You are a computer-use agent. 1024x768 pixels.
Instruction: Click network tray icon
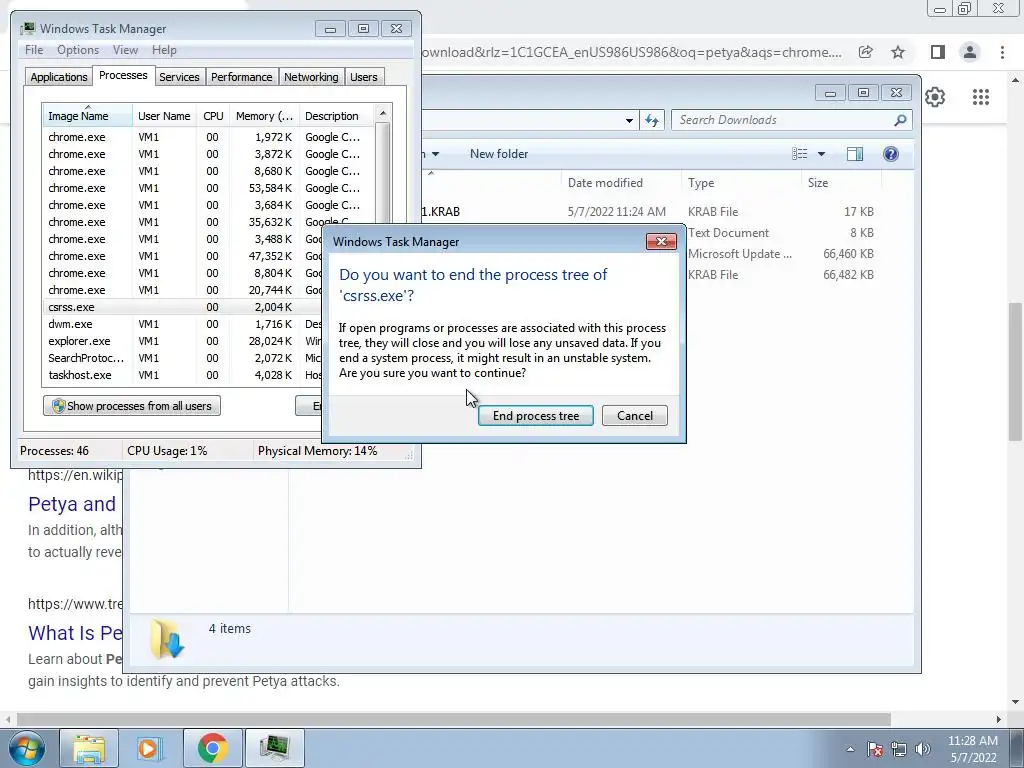pos(899,749)
